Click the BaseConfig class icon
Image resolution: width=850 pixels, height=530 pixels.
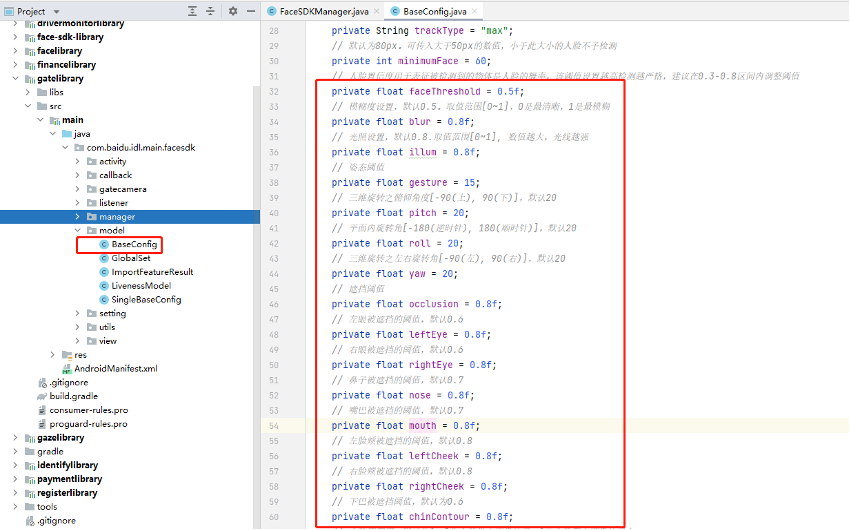104,244
